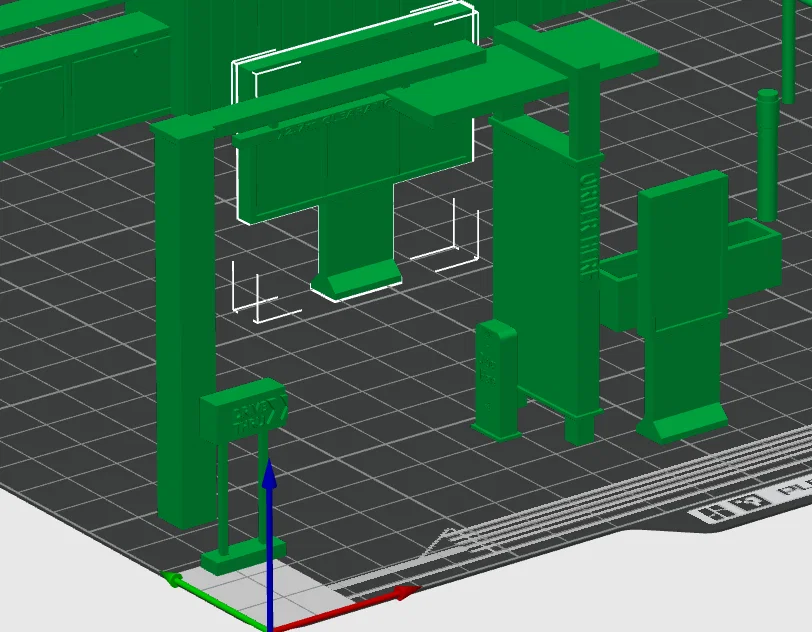Pick the free-standing menu board at right
The height and width of the screenshot is (632, 812).
coord(682,306)
